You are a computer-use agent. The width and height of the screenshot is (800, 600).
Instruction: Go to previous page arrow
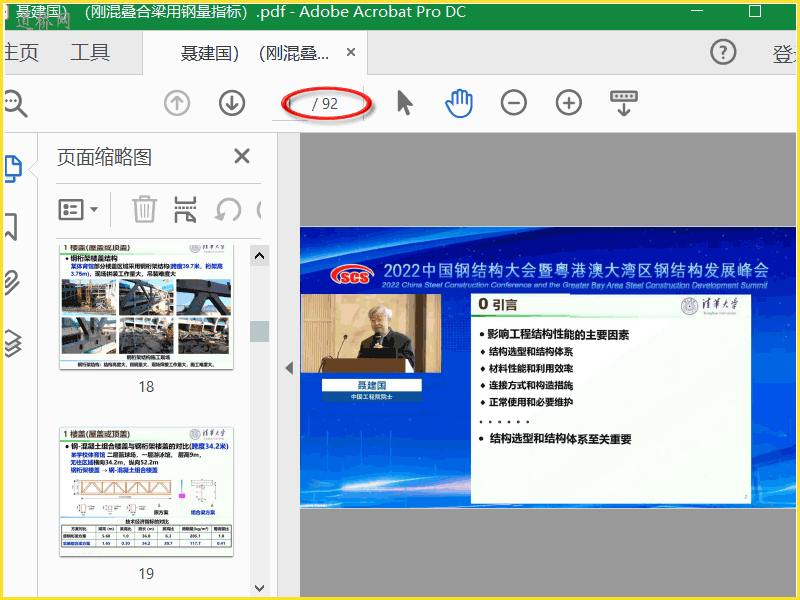coord(177,103)
